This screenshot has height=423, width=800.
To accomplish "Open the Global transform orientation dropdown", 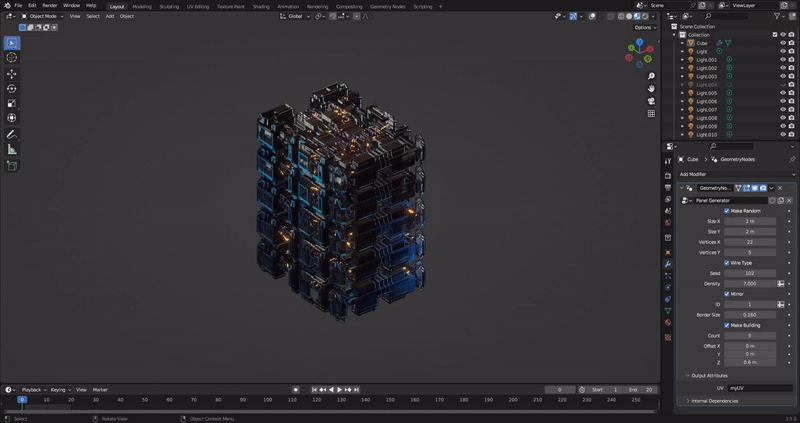I will 295,16.
